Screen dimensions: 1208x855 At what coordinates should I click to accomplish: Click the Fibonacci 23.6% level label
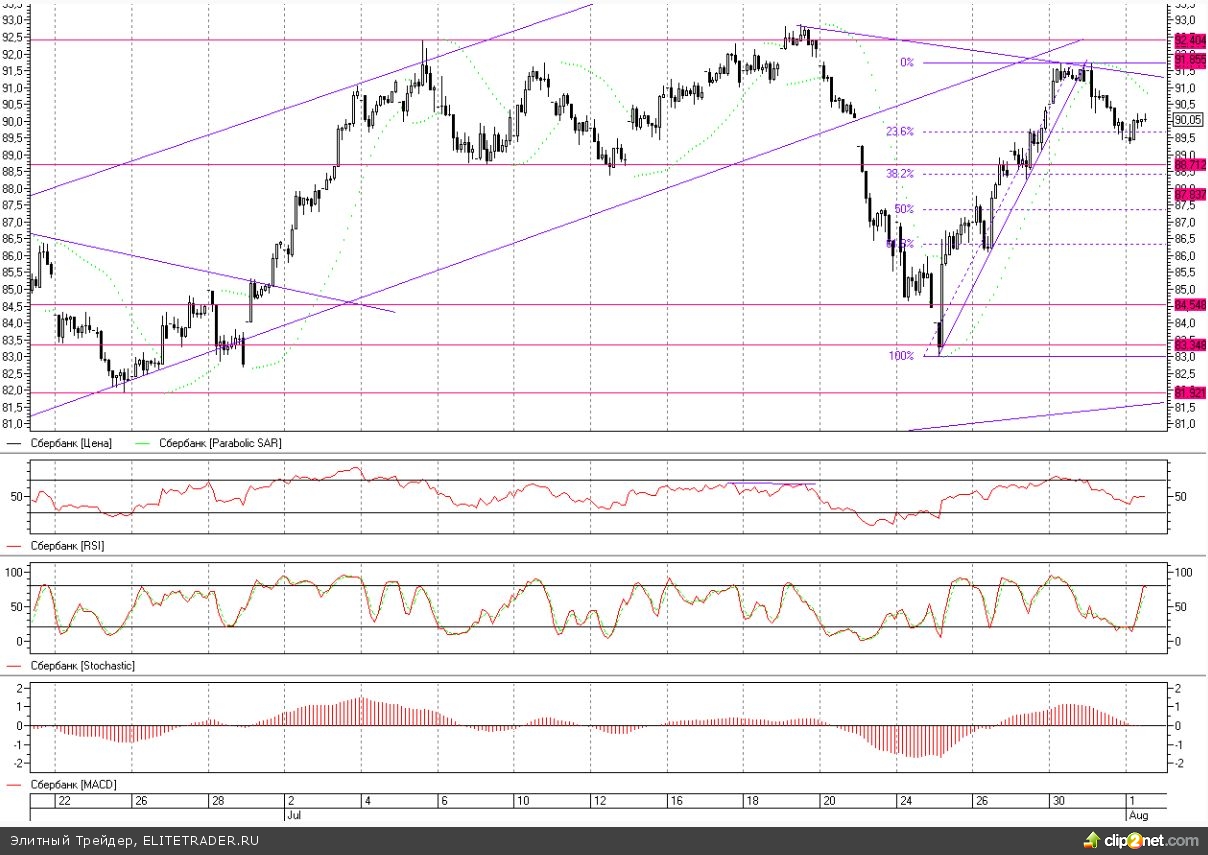pos(899,131)
